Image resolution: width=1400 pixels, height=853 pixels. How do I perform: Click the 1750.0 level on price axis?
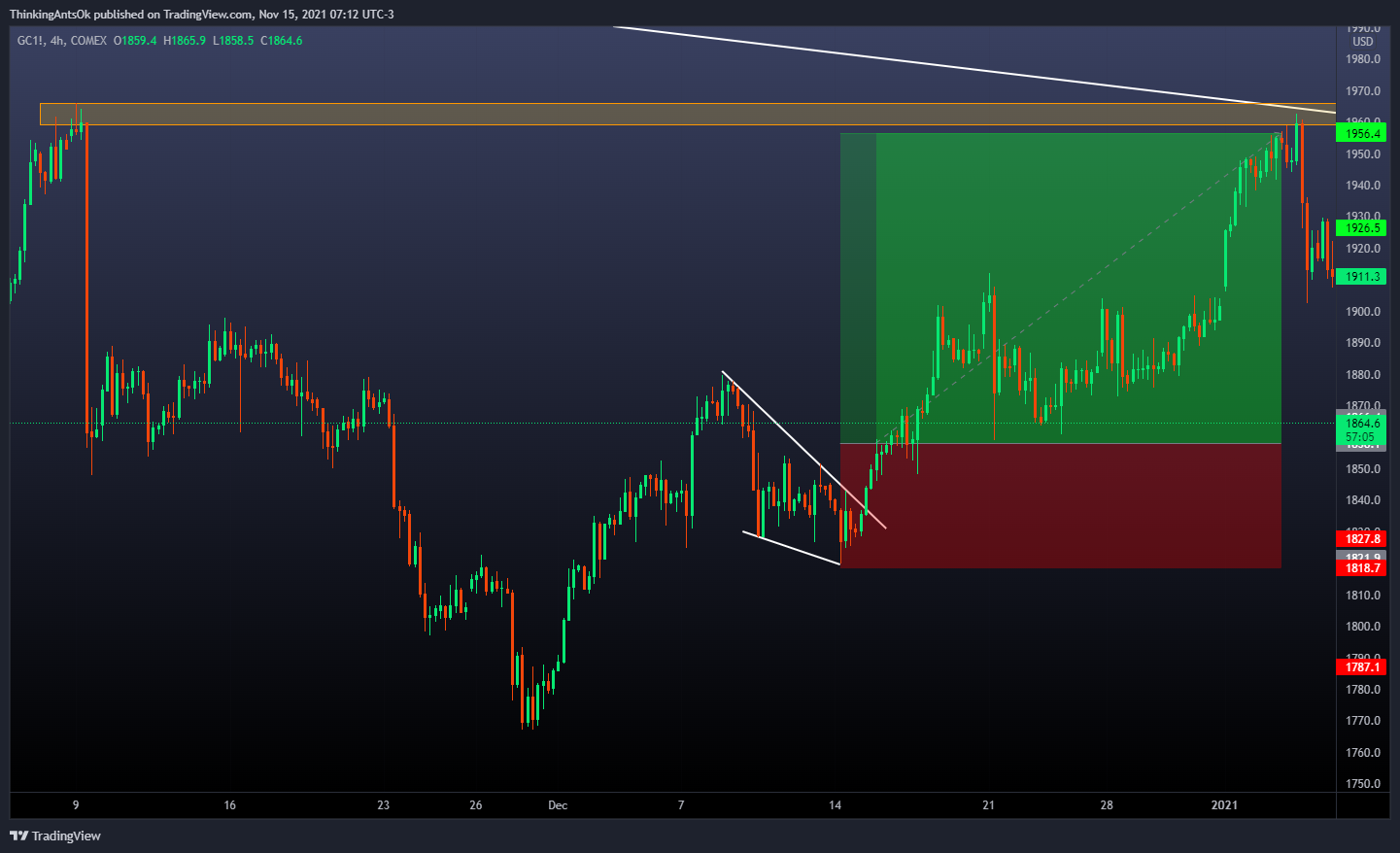coord(1363,784)
